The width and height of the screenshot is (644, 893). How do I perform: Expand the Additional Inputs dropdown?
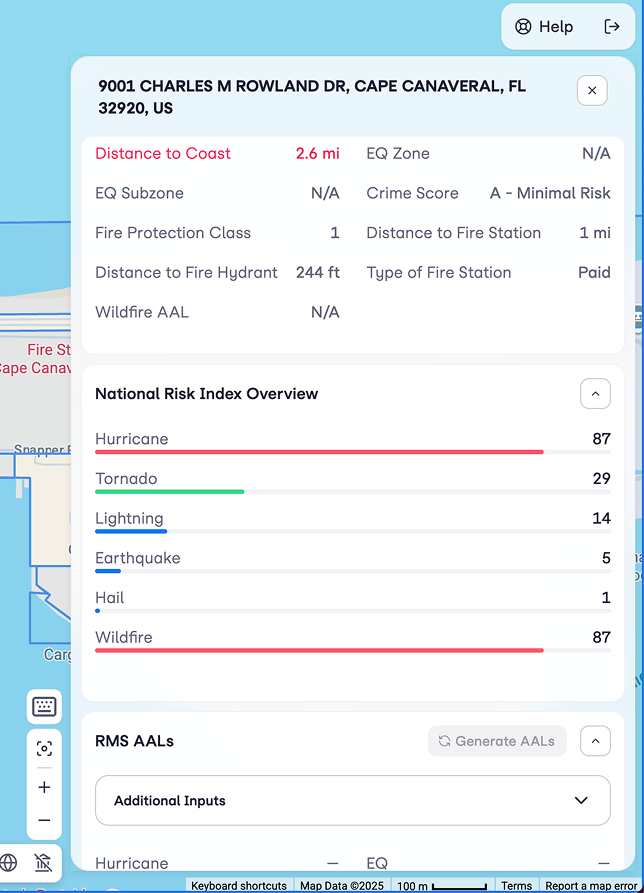click(x=352, y=801)
